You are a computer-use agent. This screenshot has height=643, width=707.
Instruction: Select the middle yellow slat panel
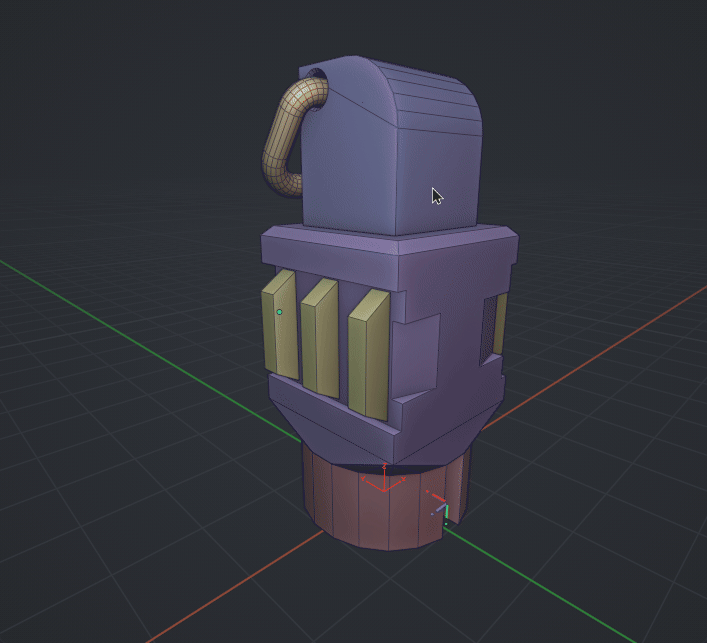320,339
